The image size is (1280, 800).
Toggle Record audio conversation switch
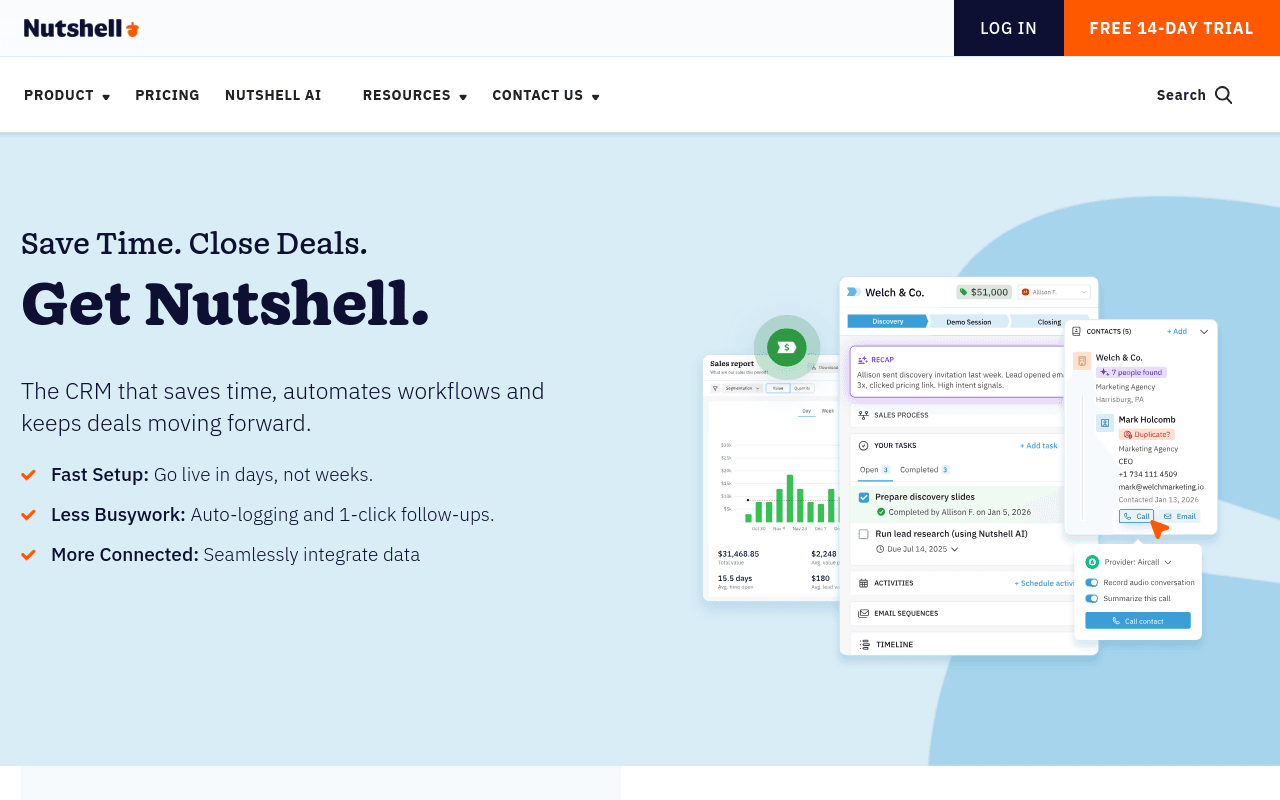point(1092,582)
